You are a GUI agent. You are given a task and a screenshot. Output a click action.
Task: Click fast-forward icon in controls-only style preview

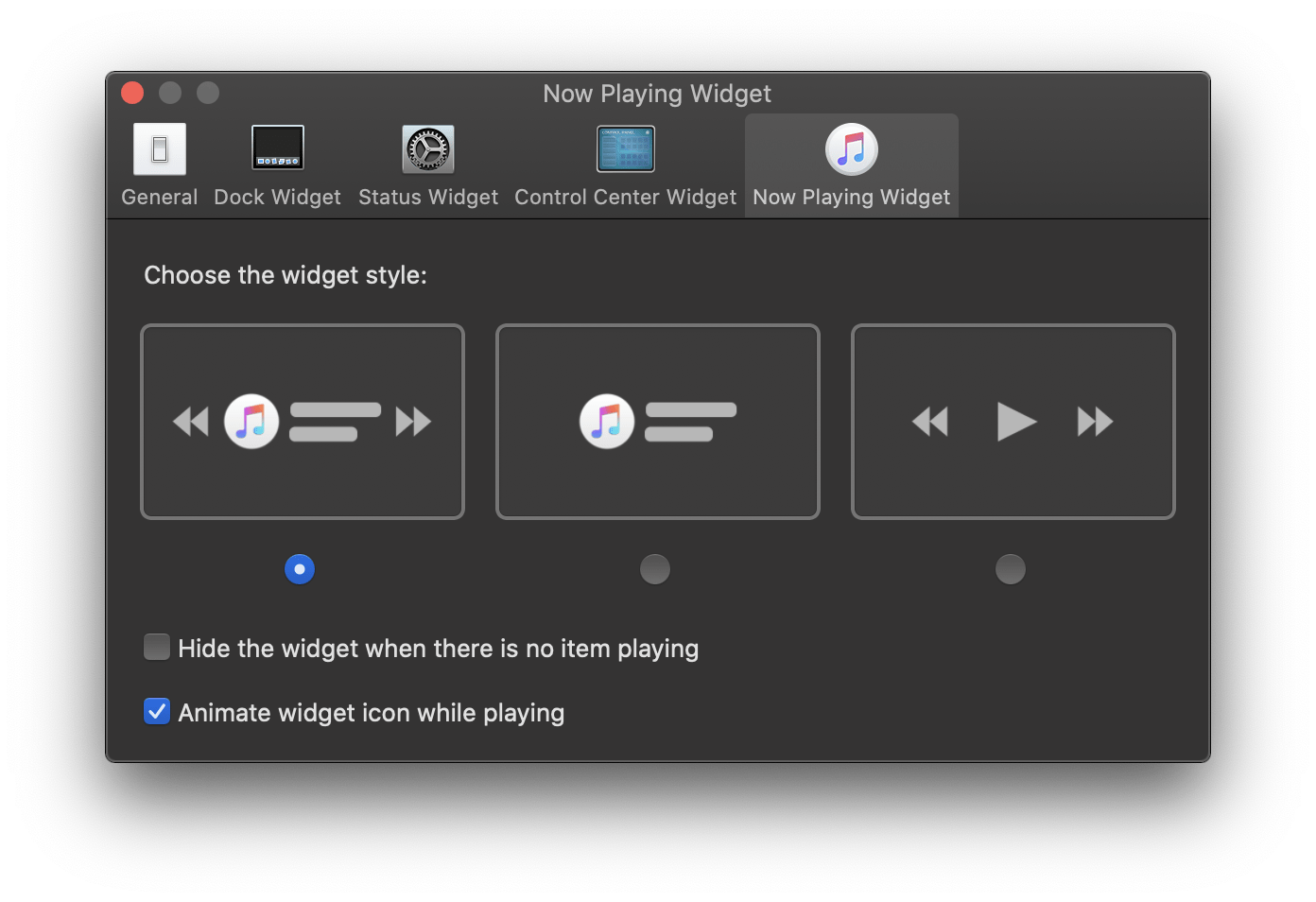1096,422
